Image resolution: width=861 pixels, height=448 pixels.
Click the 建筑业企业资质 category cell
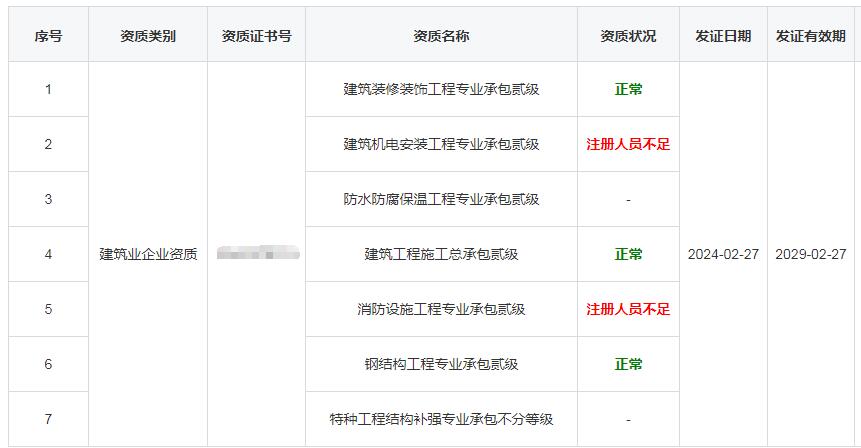click(148, 254)
